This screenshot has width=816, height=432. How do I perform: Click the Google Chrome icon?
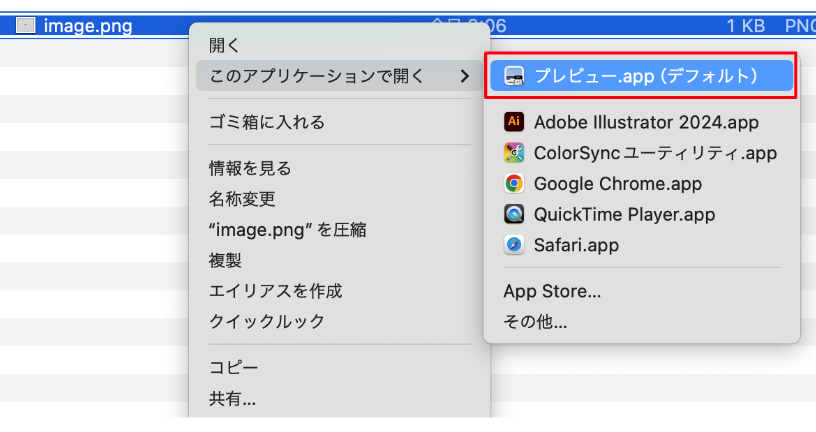(514, 183)
